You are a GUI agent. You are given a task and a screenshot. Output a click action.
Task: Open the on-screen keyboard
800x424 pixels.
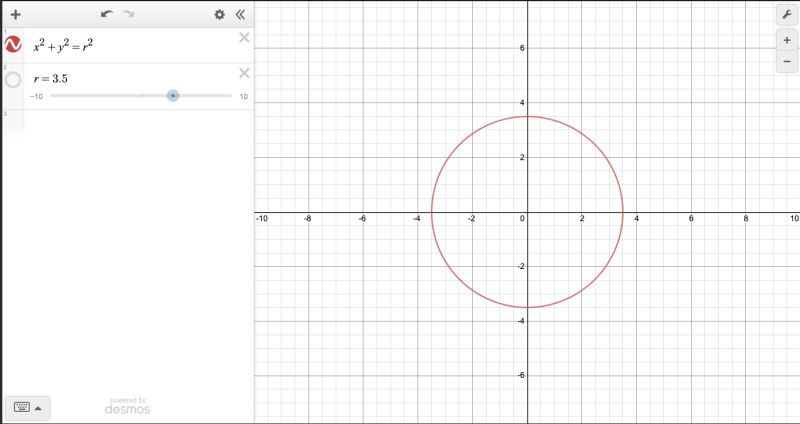21,407
